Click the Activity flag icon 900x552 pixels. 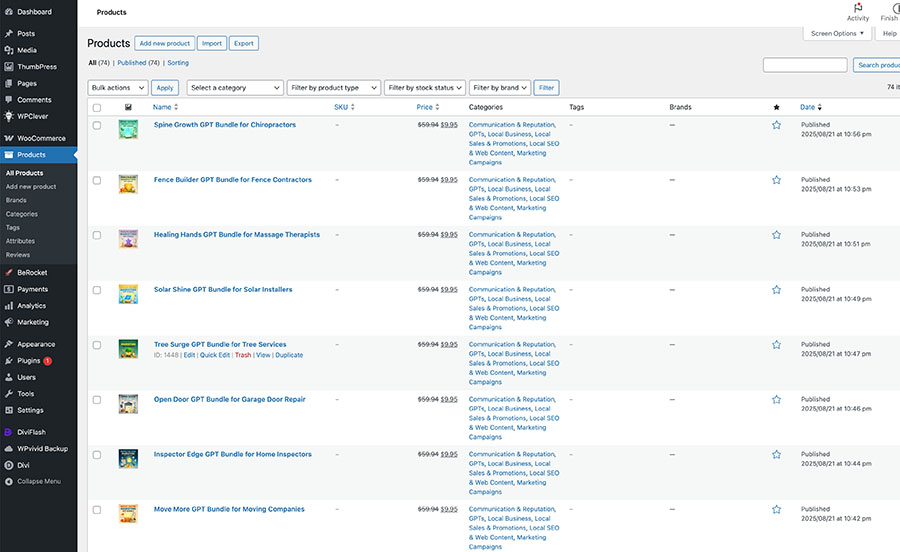click(857, 7)
